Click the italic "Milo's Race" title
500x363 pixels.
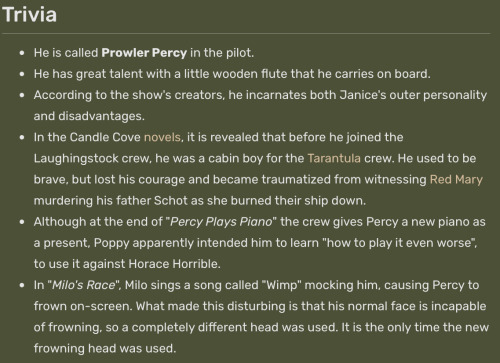(84, 285)
